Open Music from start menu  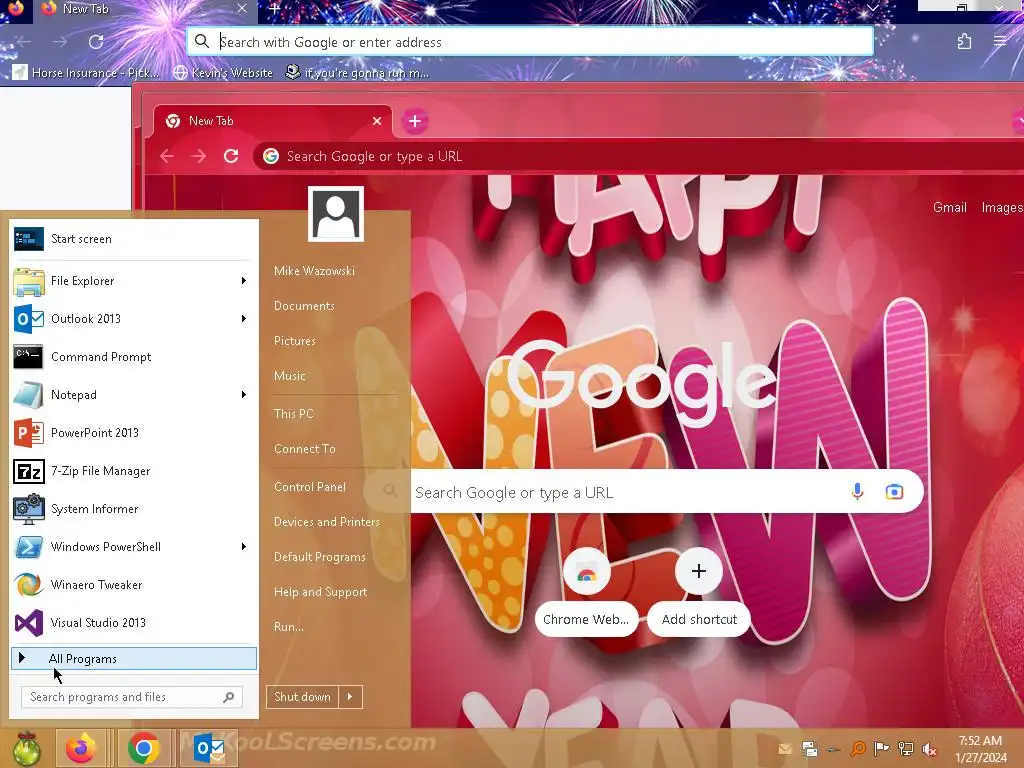coord(290,376)
